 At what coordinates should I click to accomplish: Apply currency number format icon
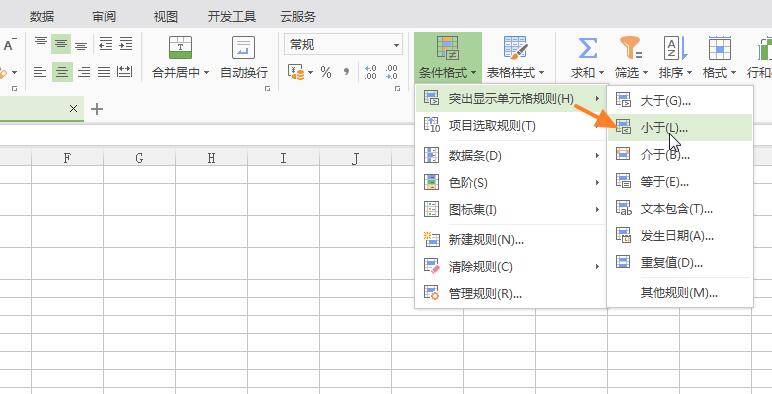coord(296,72)
